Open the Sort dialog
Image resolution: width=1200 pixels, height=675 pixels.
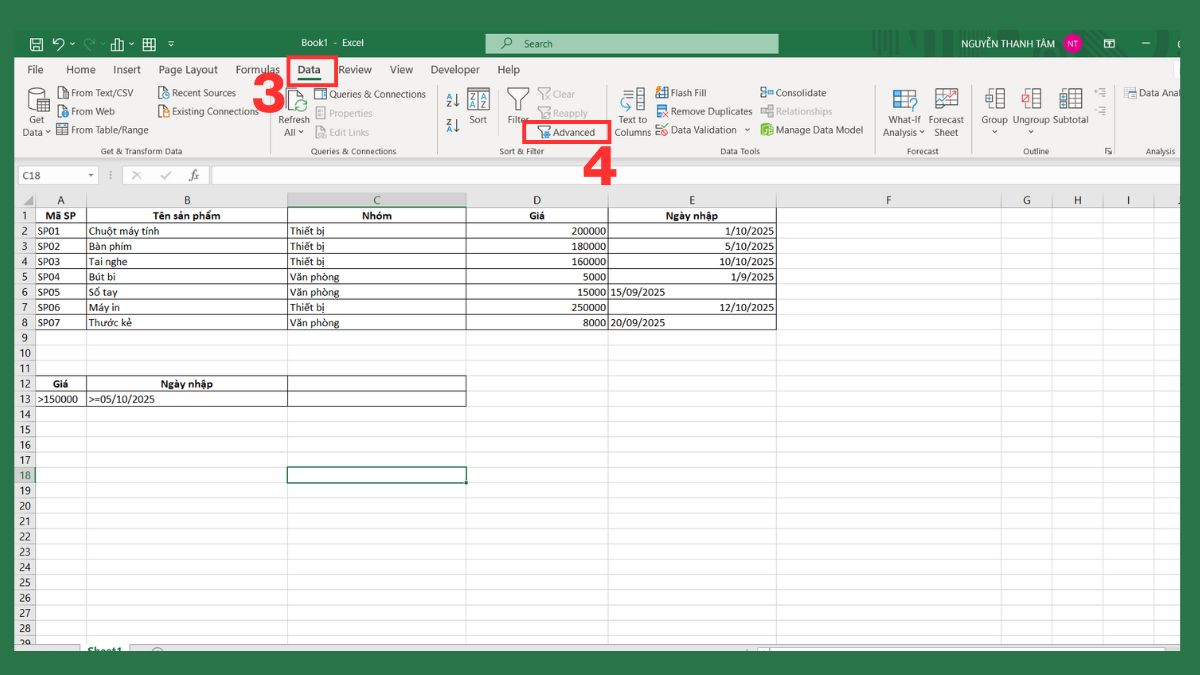tap(478, 110)
